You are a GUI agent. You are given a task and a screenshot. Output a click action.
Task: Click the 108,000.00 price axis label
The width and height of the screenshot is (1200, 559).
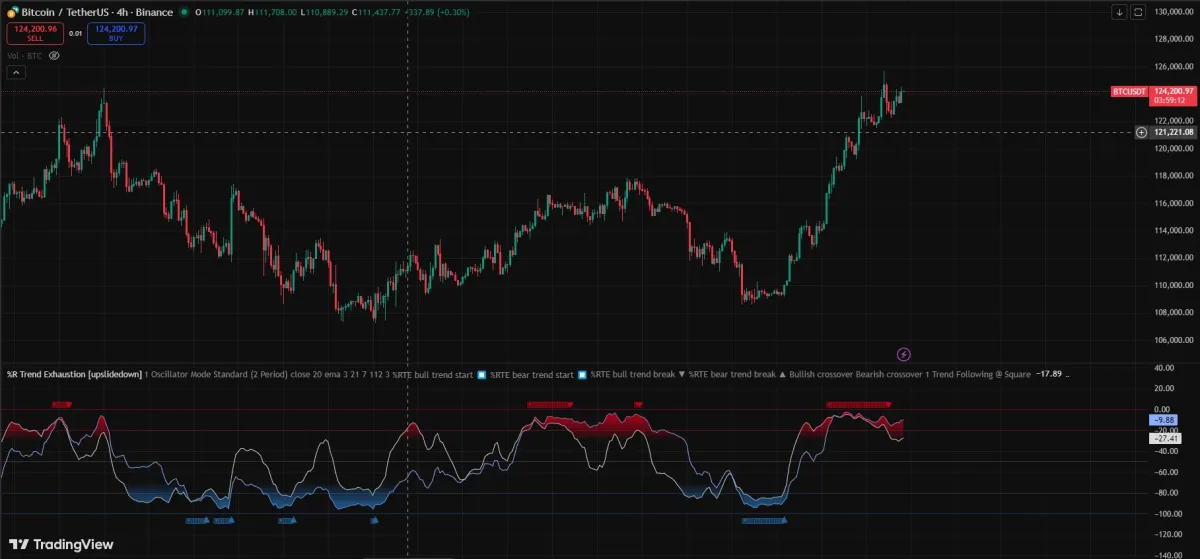pos(1176,312)
